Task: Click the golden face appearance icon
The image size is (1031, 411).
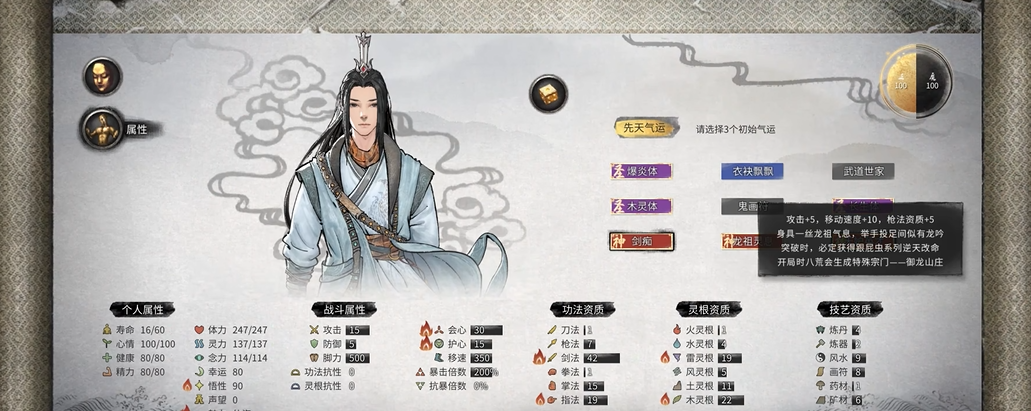Action: point(102,76)
